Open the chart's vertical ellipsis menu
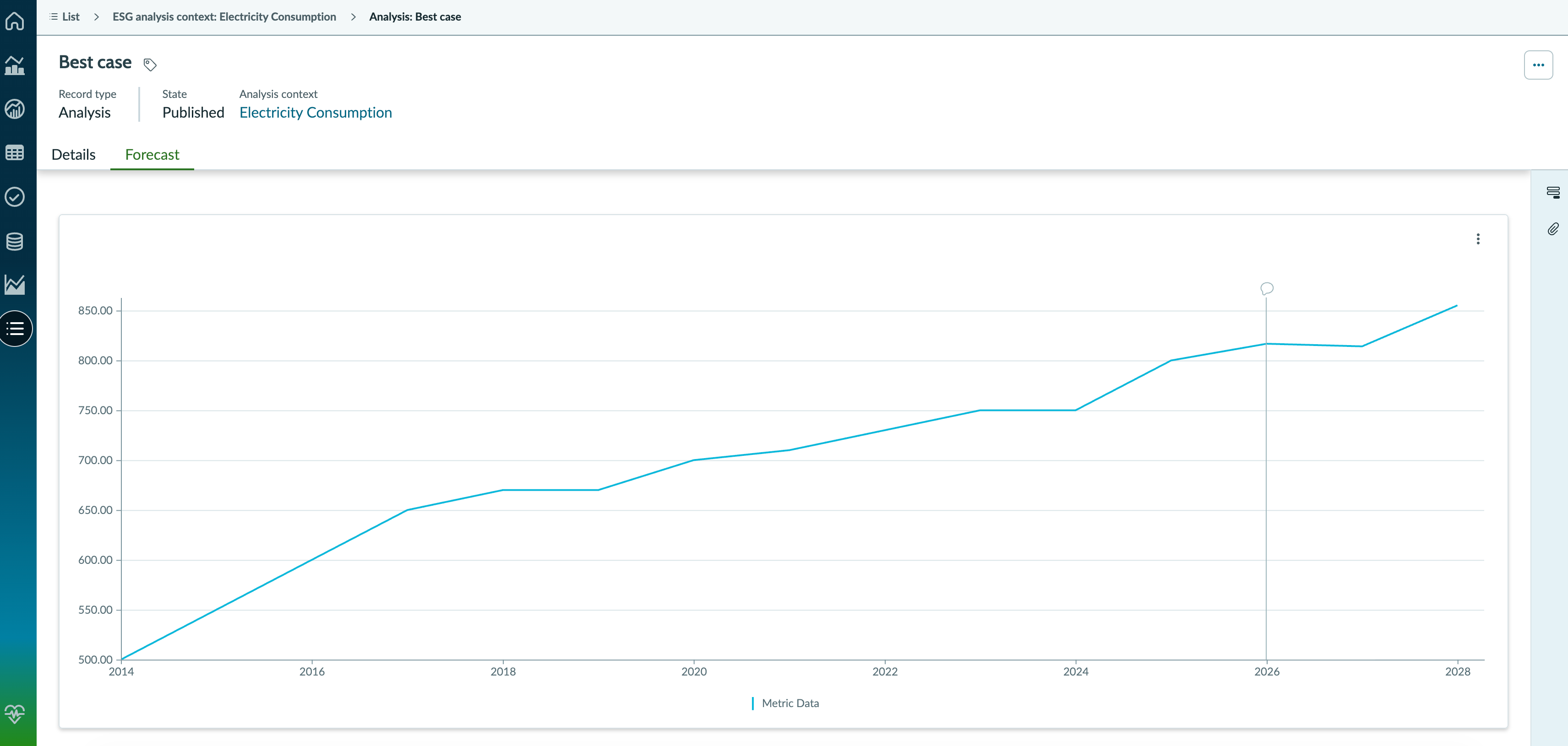The width and height of the screenshot is (1568, 746). (1478, 239)
